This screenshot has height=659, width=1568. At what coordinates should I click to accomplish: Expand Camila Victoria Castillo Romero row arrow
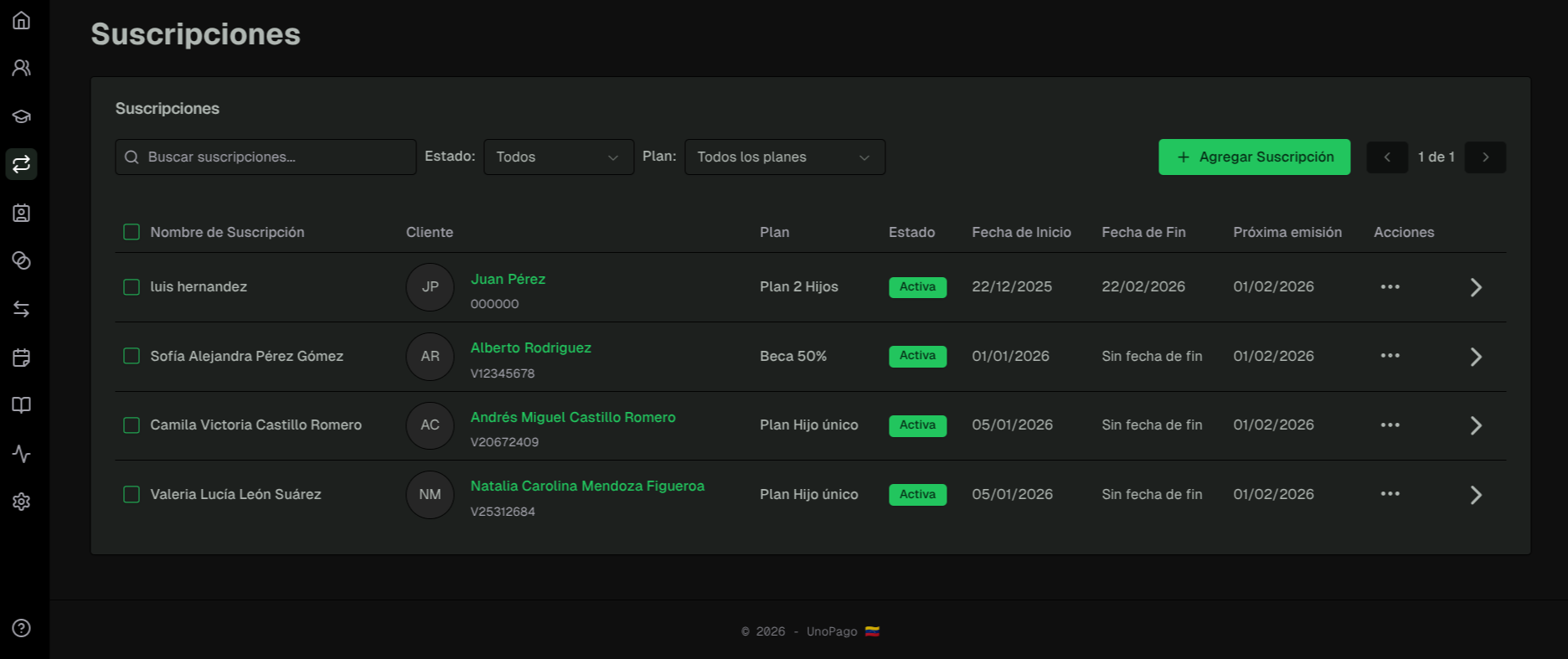click(1476, 425)
